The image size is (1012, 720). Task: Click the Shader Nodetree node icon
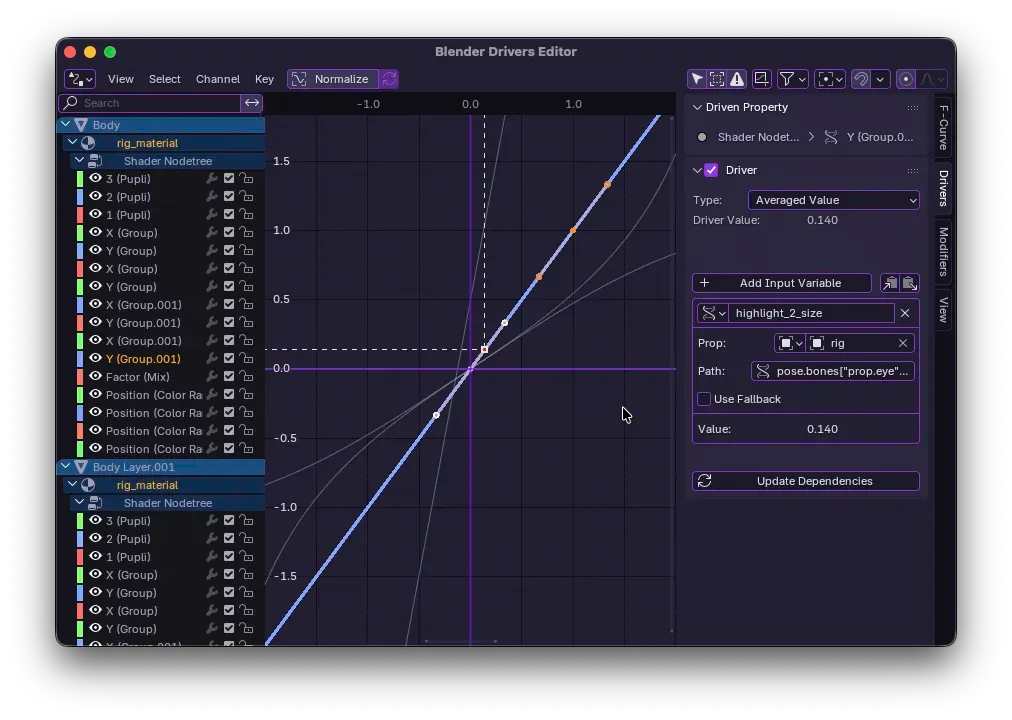(x=95, y=160)
